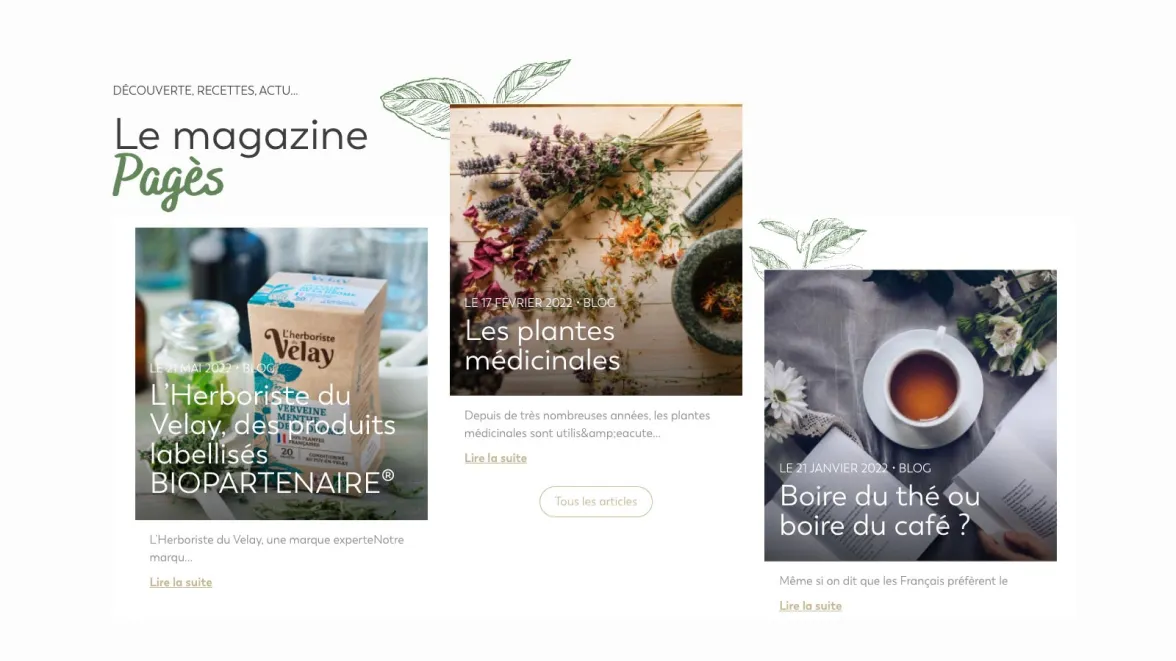Click the "DÉCOUVERTE, RECETTES, ACTU..." subtitle
The height and width of the screenshot is (661, 1176).
pyautogui.click(x=205, y=91)
